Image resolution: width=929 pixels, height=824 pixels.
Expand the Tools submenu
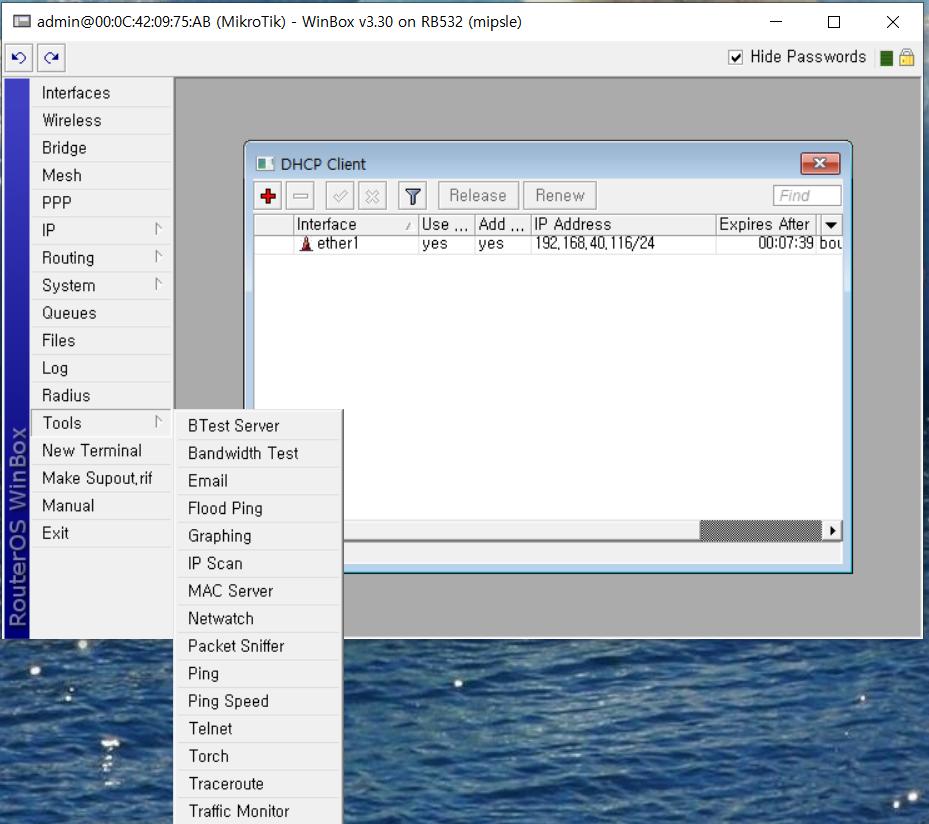[x=101, y=423]
